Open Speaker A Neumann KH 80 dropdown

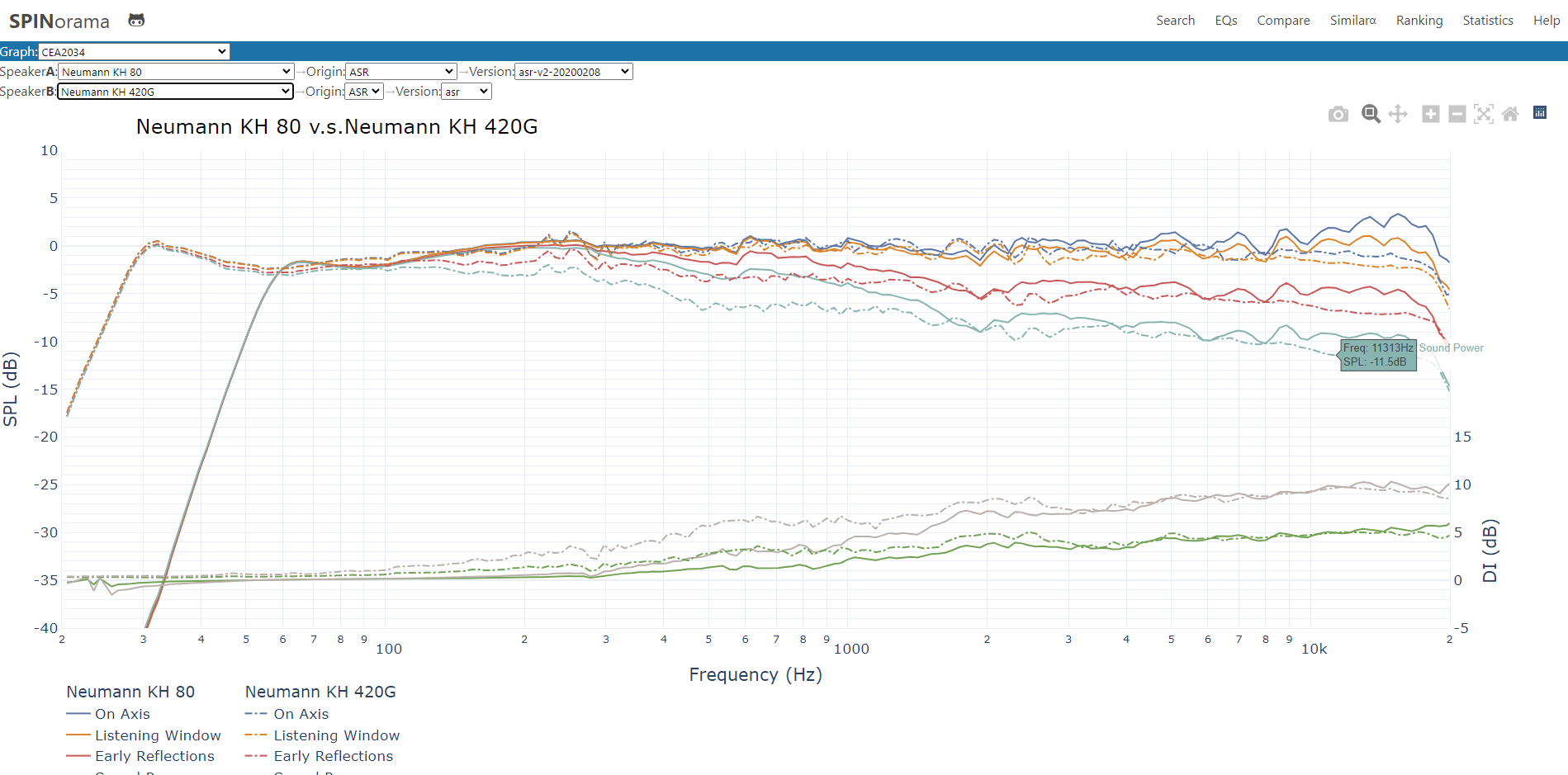click(x=176, y=72)
